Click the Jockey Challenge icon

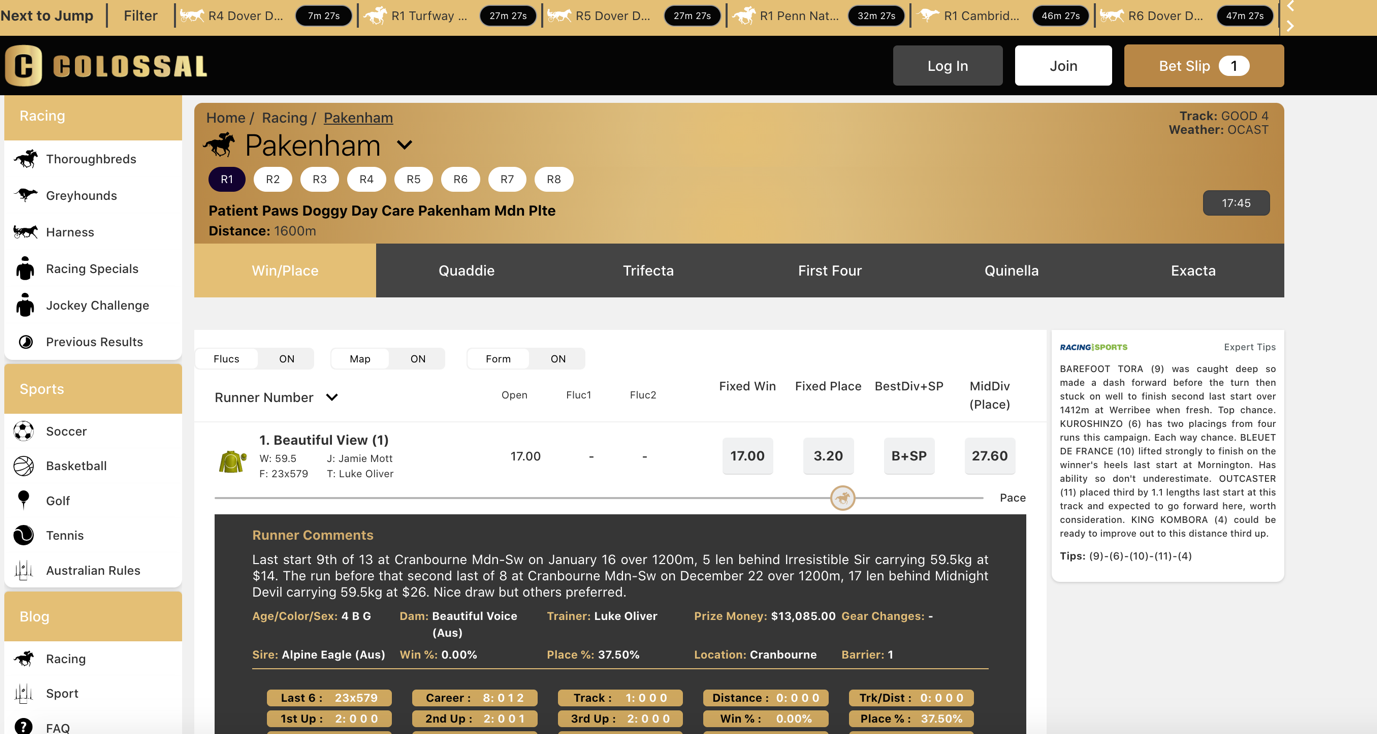point(25,305)
